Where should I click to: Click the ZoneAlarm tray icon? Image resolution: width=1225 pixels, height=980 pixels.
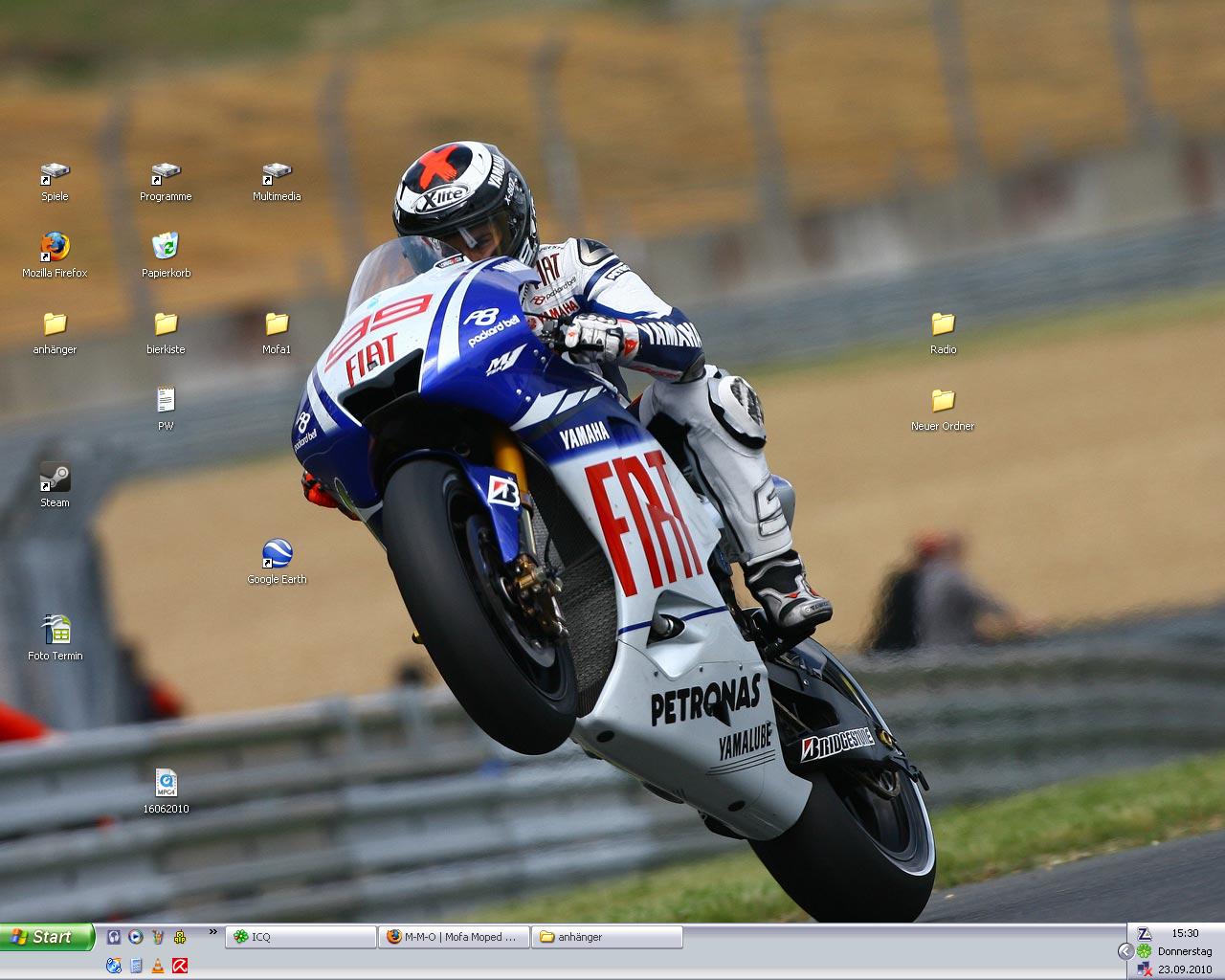(x=1144, y=934)
